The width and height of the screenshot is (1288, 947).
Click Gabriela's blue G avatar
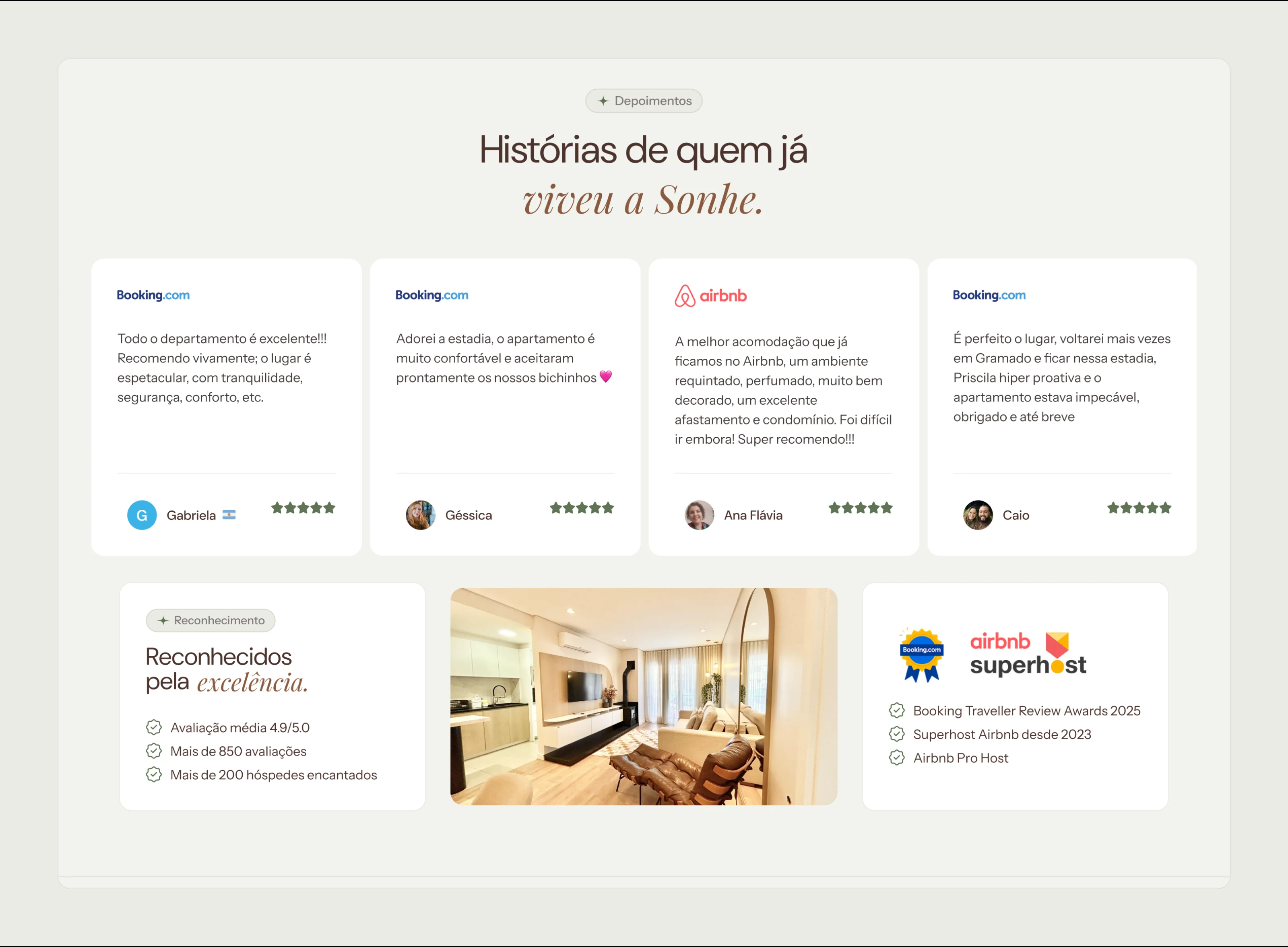point(142,515)
